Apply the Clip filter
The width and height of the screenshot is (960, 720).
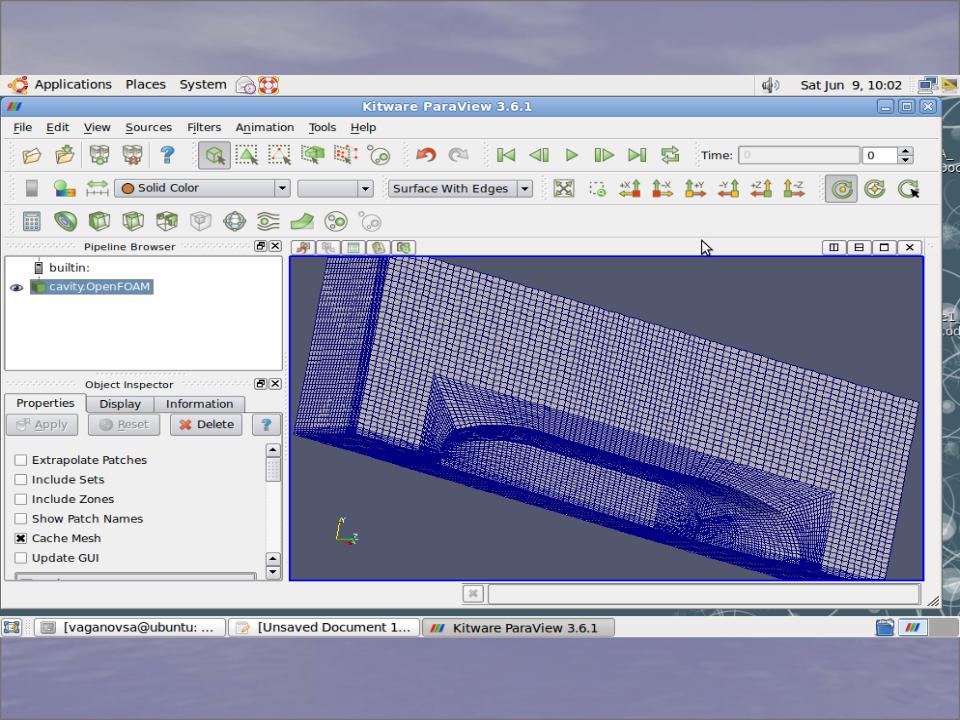tap(99, 221)
